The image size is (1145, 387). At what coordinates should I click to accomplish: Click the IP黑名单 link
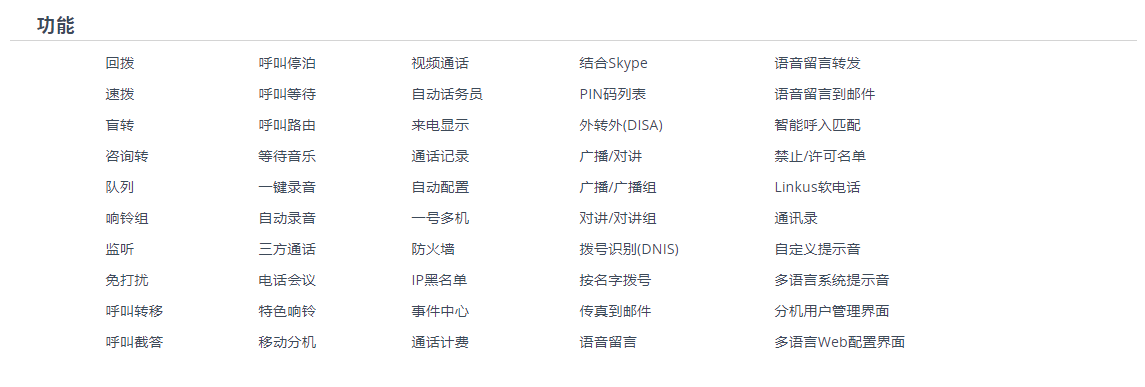point(439,280)
